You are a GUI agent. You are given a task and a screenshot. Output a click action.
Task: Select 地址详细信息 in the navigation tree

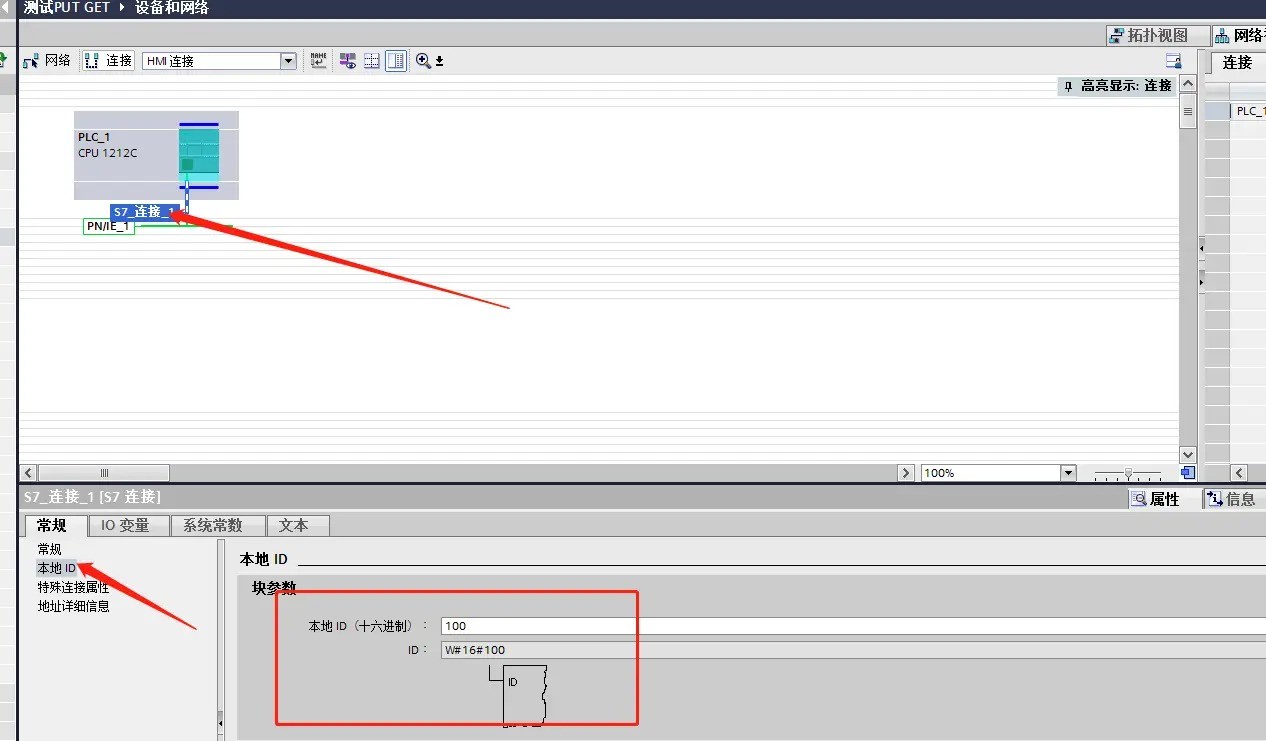pos(74,606)
